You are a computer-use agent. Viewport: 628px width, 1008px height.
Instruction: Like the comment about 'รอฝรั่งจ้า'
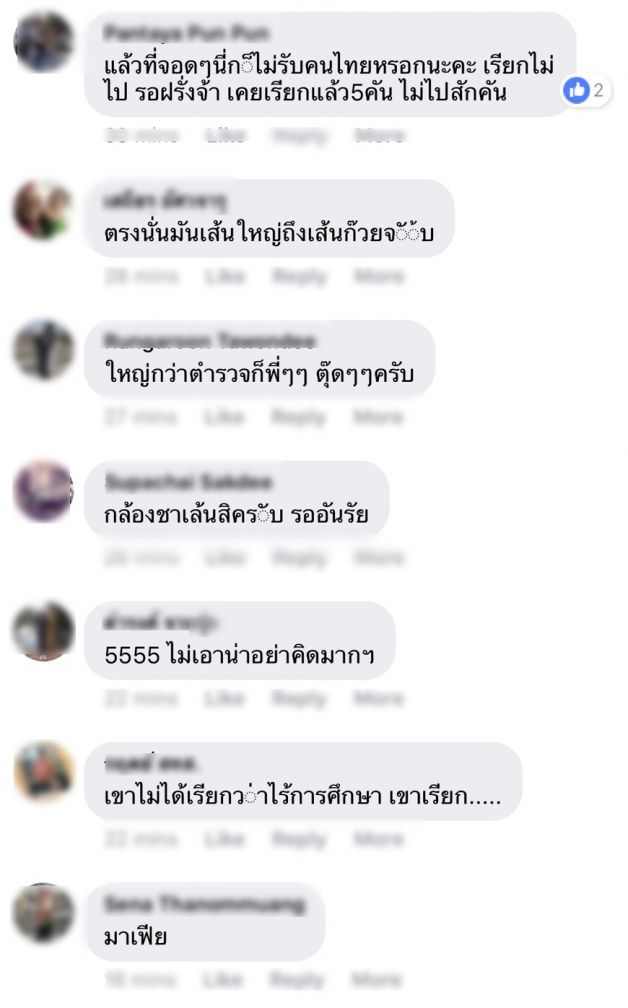(x=225, y=135)
